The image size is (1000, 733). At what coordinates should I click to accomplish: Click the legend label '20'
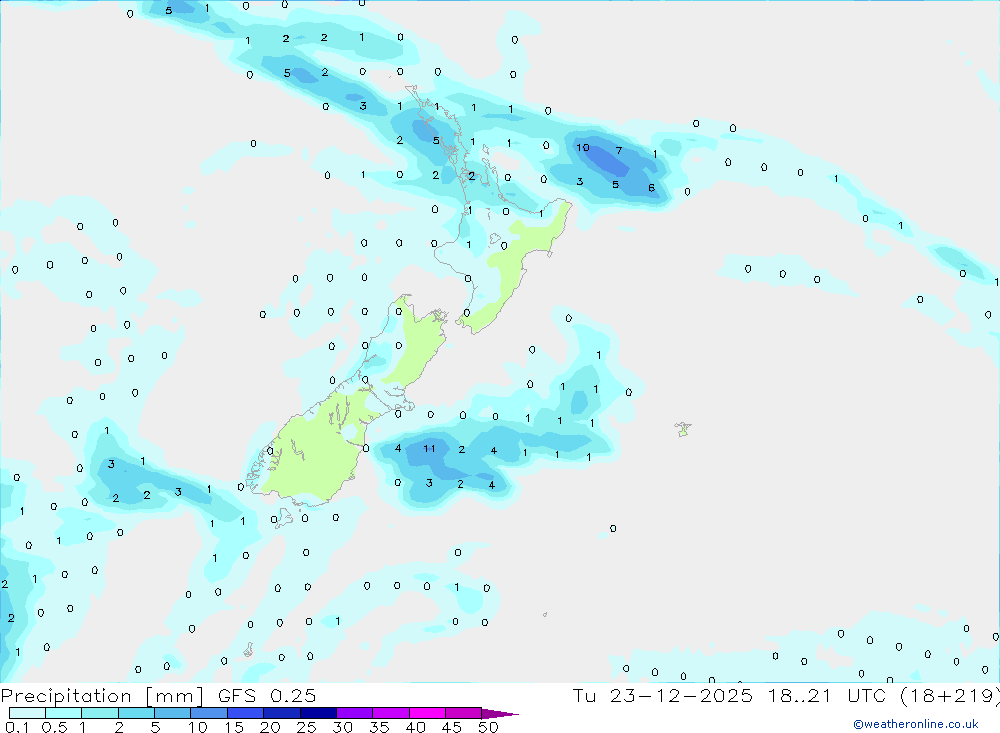point(270,727)
